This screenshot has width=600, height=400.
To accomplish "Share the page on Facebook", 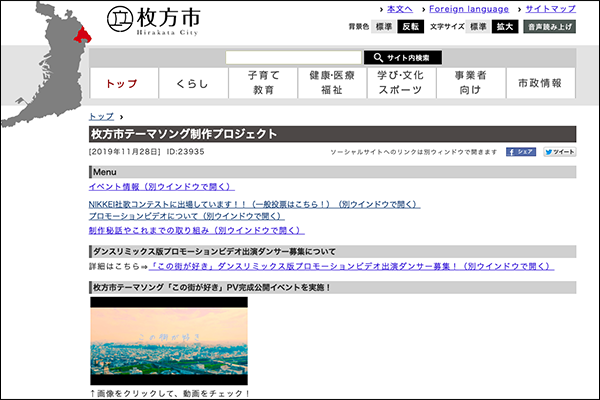I will pos(520,152).
